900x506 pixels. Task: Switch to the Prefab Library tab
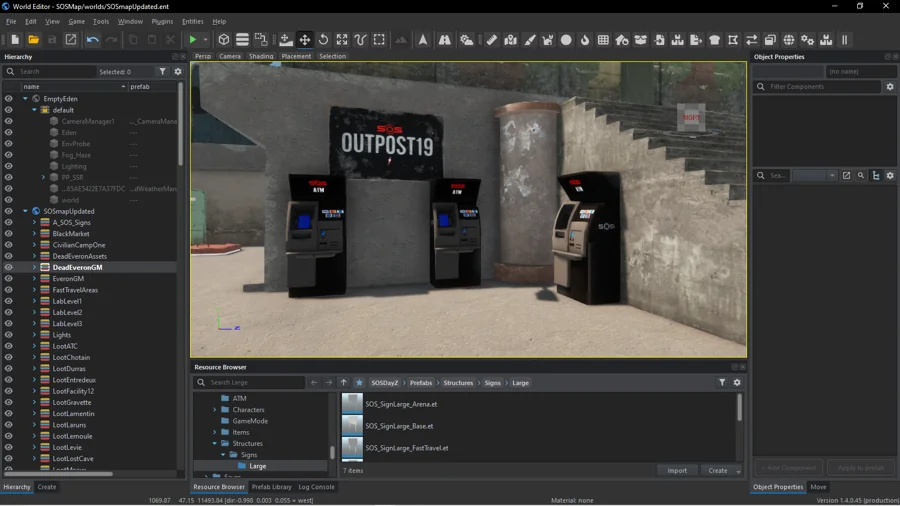[x=271, y=487]
